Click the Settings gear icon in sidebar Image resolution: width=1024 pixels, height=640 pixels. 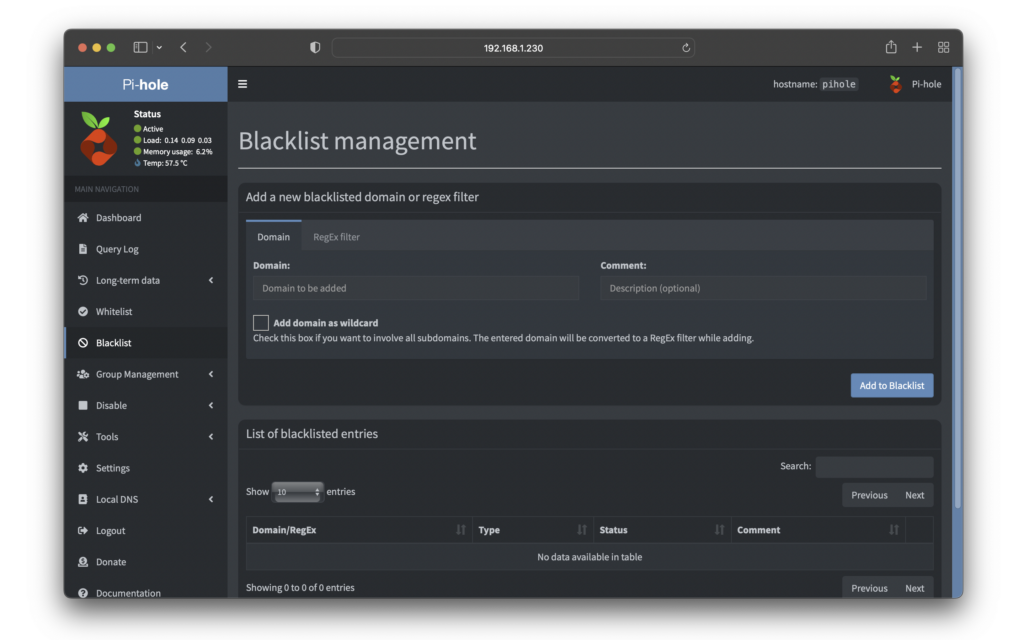click(83, 468)
